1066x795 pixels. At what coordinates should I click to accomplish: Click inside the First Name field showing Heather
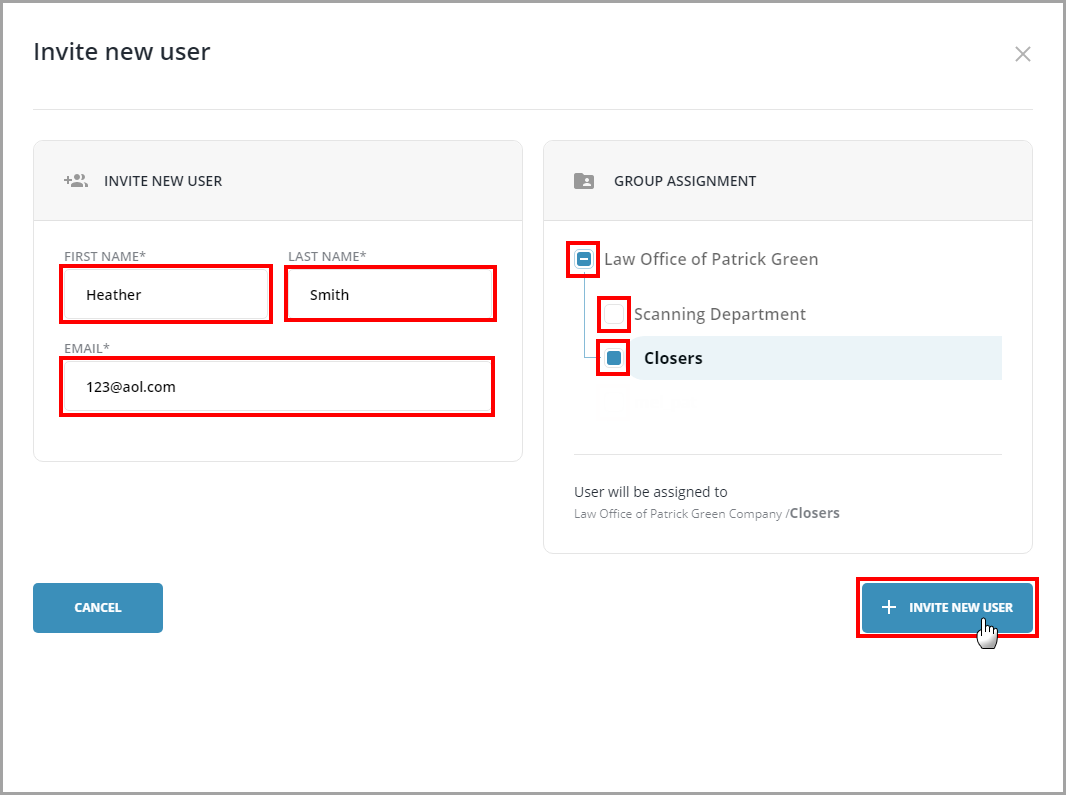point(165,294)
